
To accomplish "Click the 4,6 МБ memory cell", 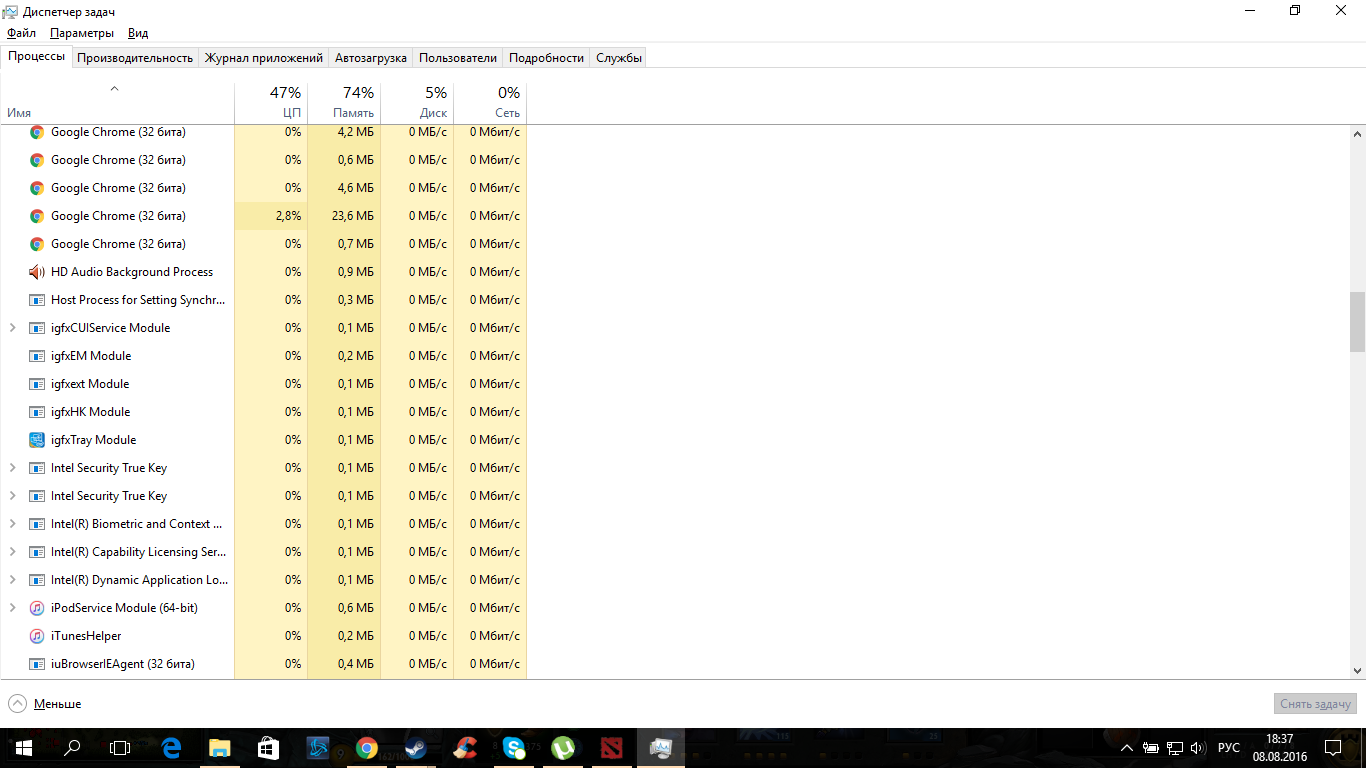I will click(344, 188).
